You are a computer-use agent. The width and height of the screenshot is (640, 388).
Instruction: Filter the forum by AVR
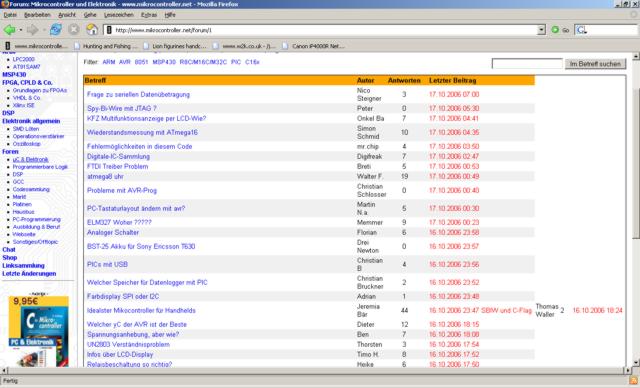pos(124,62)
